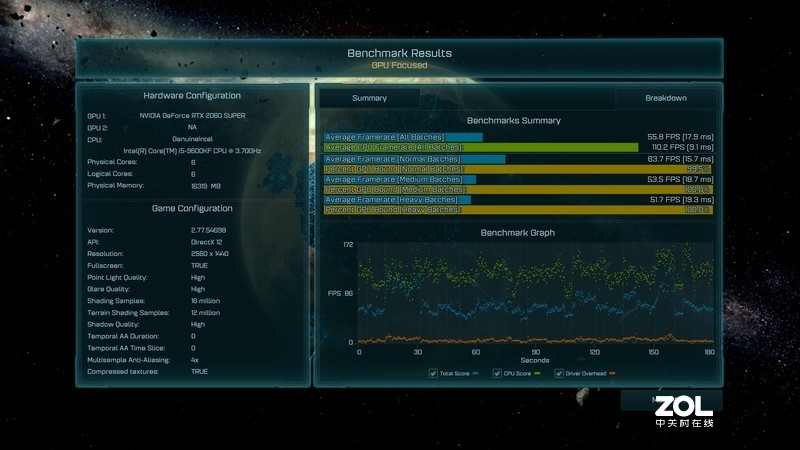This screenshot has width=800, height=450.
Task: Click the "Hardware Configuration" heading
Action: (x=192, y=95)
